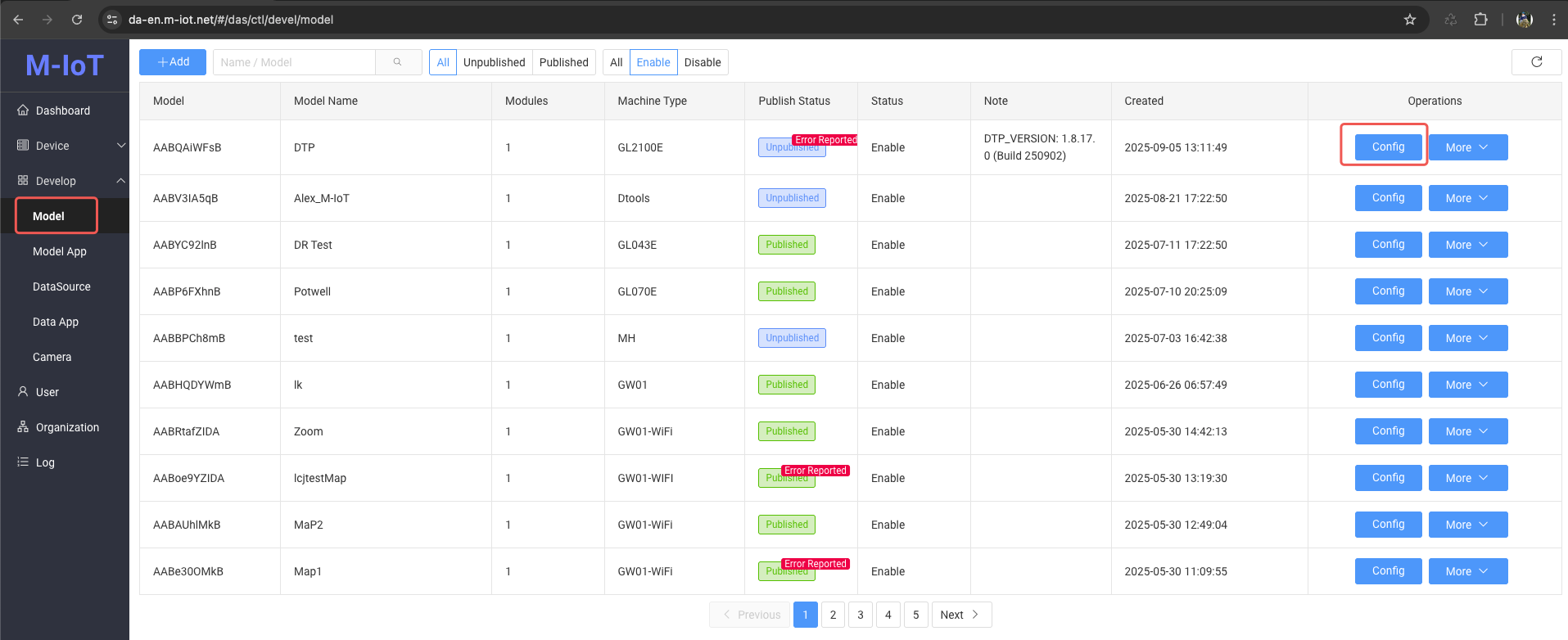Open the User section in sidebar

click(x=47, y=392)
